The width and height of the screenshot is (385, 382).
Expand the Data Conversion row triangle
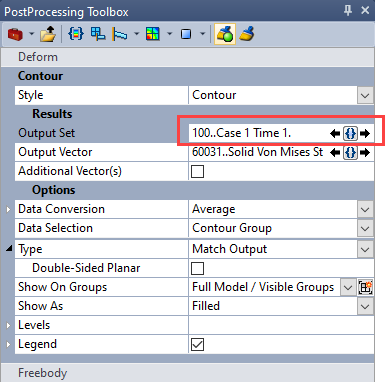point(8,210)
